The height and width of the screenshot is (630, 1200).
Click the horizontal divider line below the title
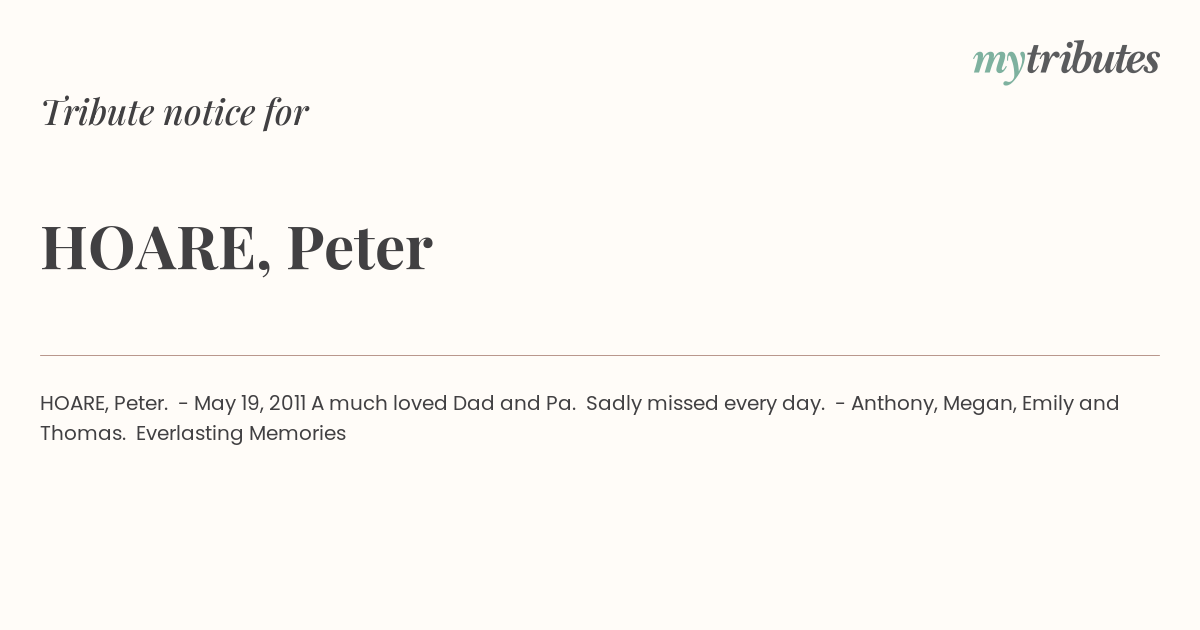(x=600, y=355)
